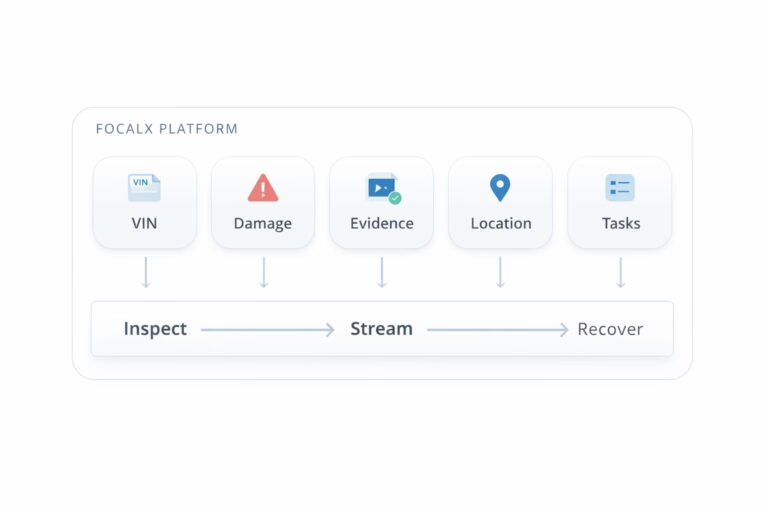The height and width of the screenshot is (512, 768).
Task: Click the down arrow below Location card
Action: (x=500, y=272)
